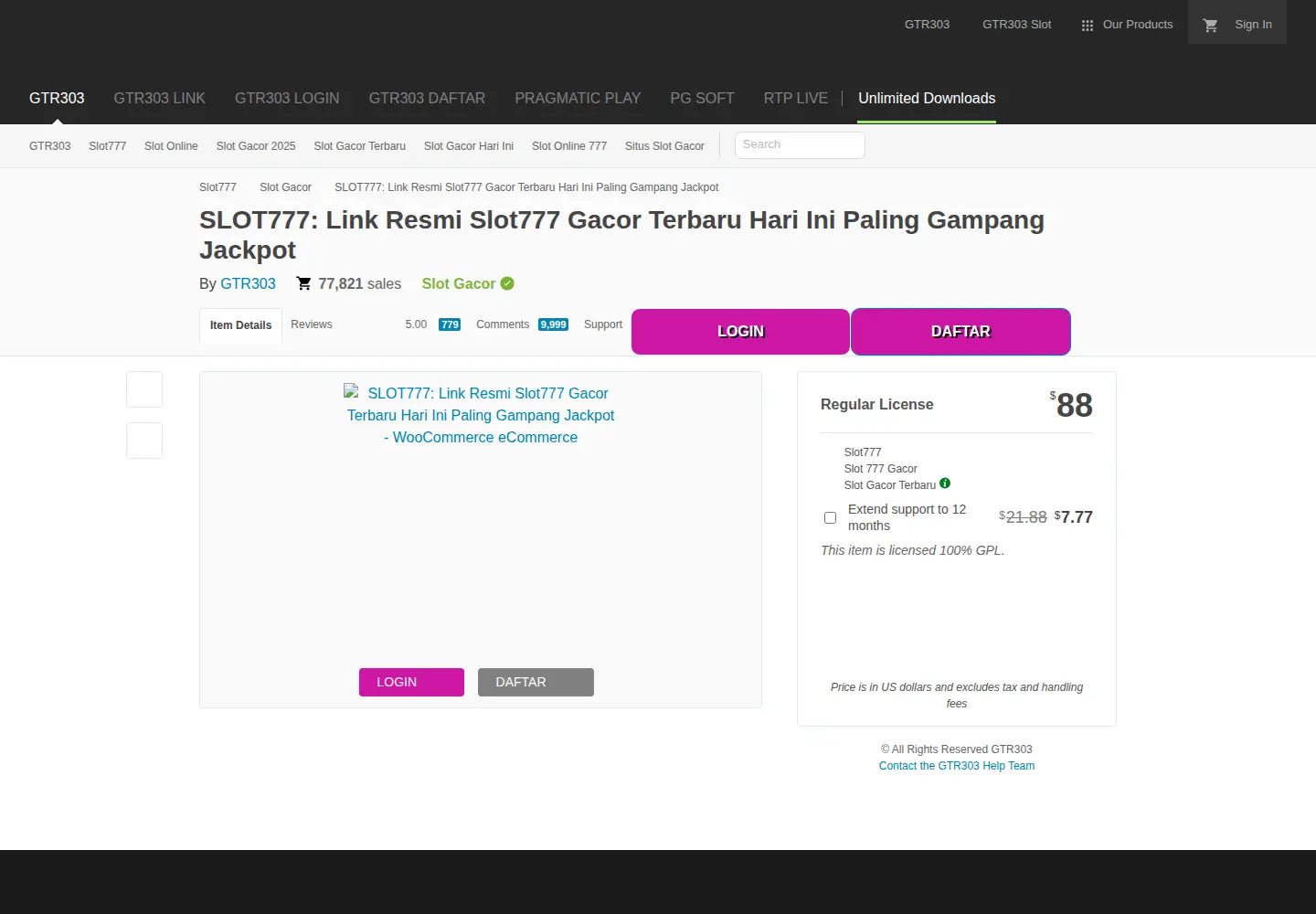This screenshot has height=914, width=1316.
Task: Click GTR303 Slot link in top bar
Action: 1016,25
